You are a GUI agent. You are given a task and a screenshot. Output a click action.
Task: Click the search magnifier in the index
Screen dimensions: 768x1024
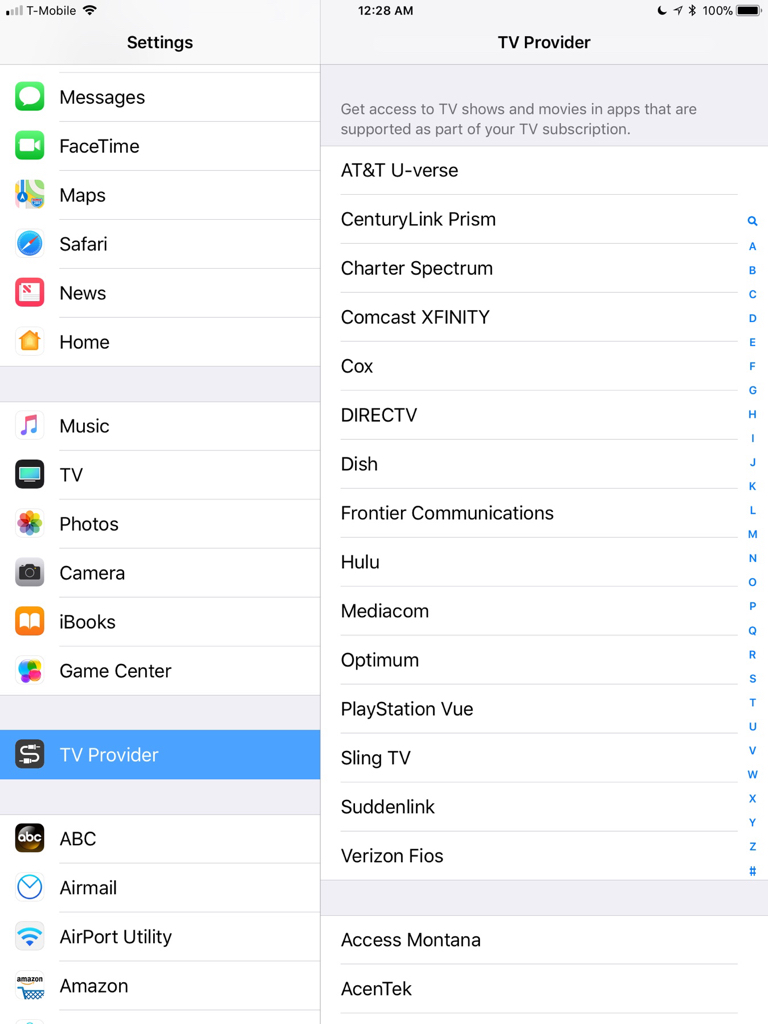[752, 221]
